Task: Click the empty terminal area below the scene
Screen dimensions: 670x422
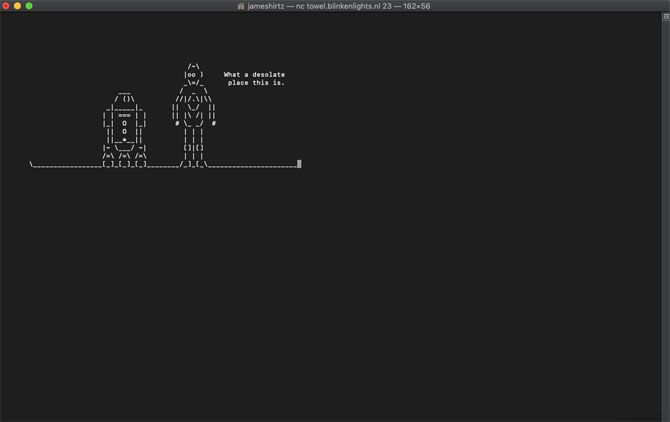Action: click(x=335, y=300)
